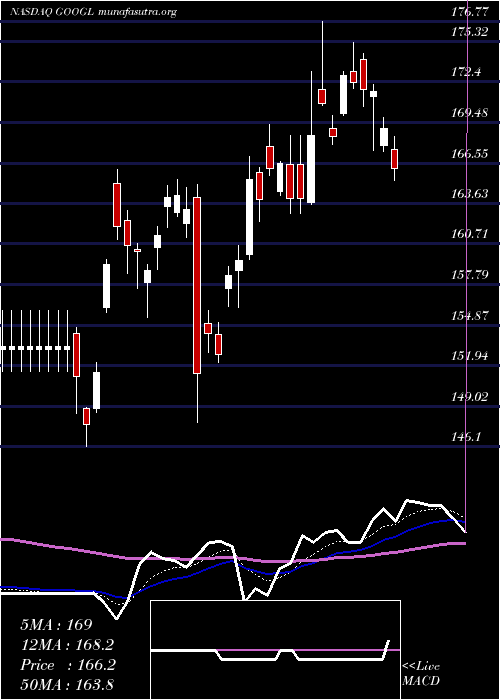
Task: Click the 172.4 price axis label
Action: pyautogui.click(x=466, y=71)
